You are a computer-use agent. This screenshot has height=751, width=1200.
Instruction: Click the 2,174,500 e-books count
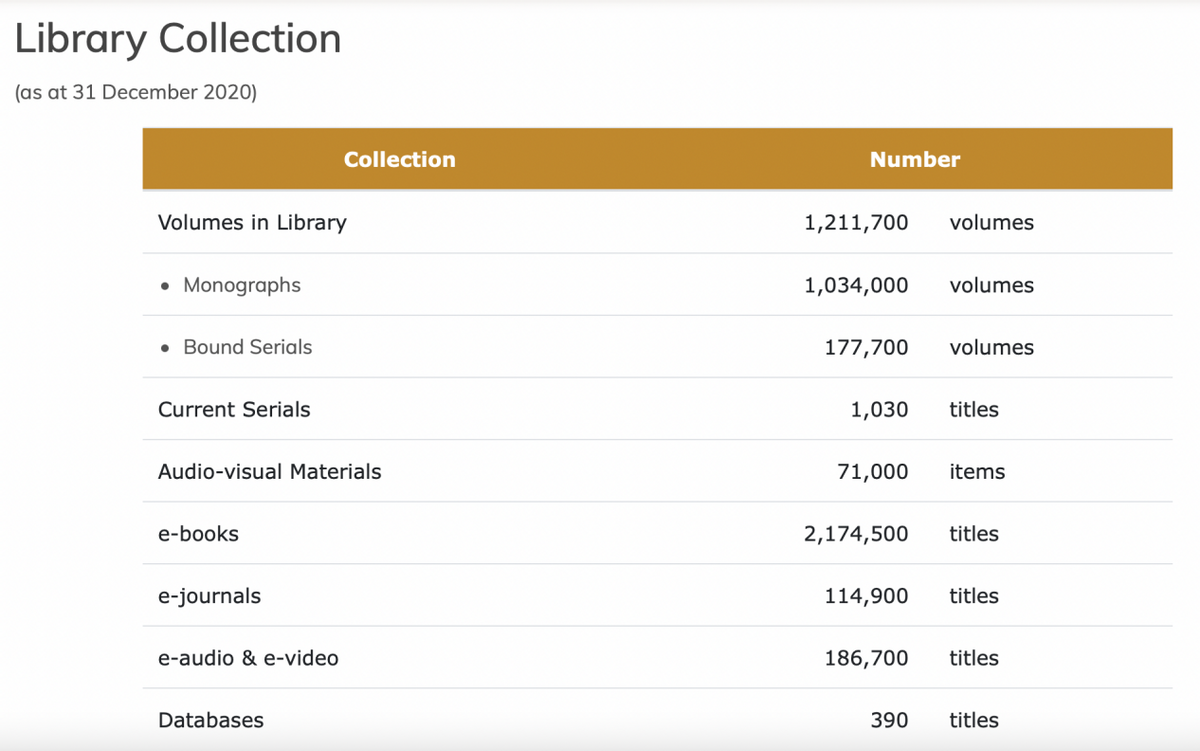[856, 534]
